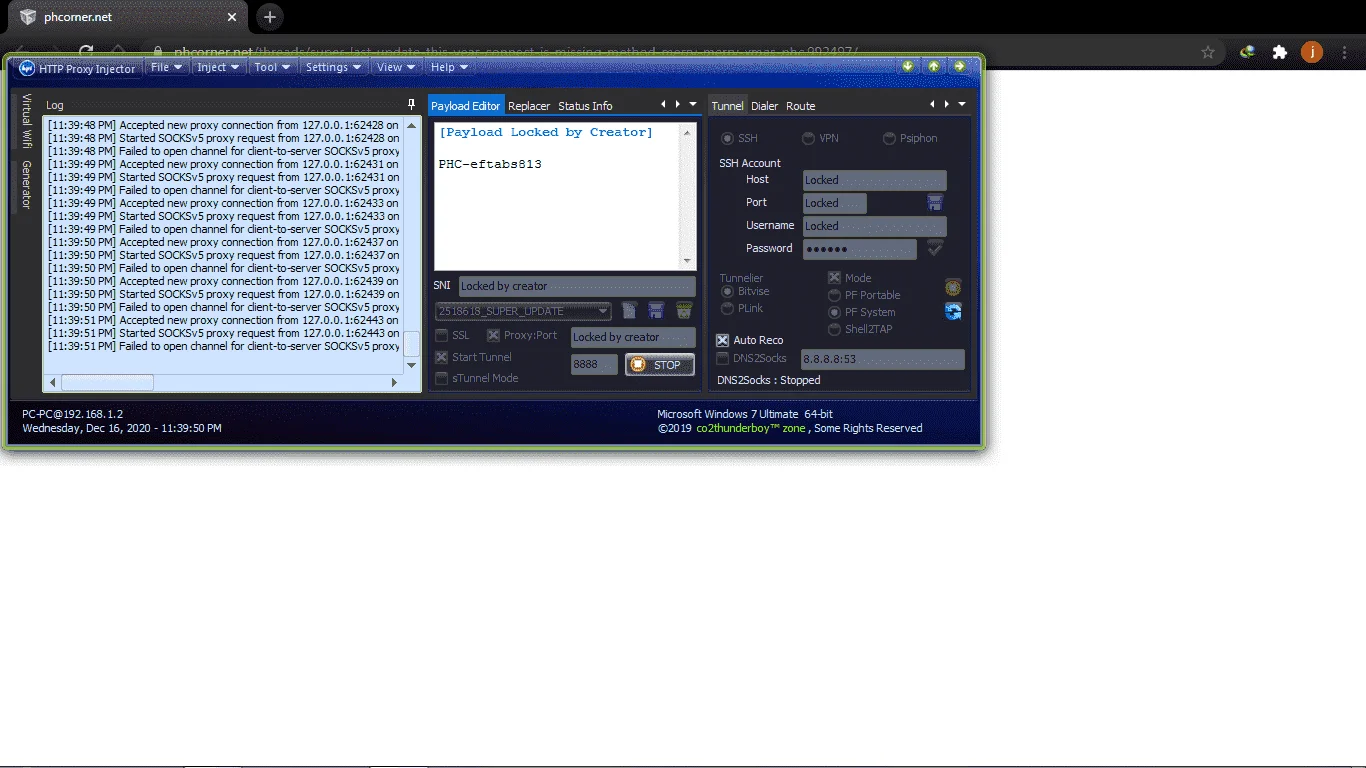Screen dimensions: 1366x768
Task: Toggle the Auto Reco checkbox
Action: coord(723,340)
